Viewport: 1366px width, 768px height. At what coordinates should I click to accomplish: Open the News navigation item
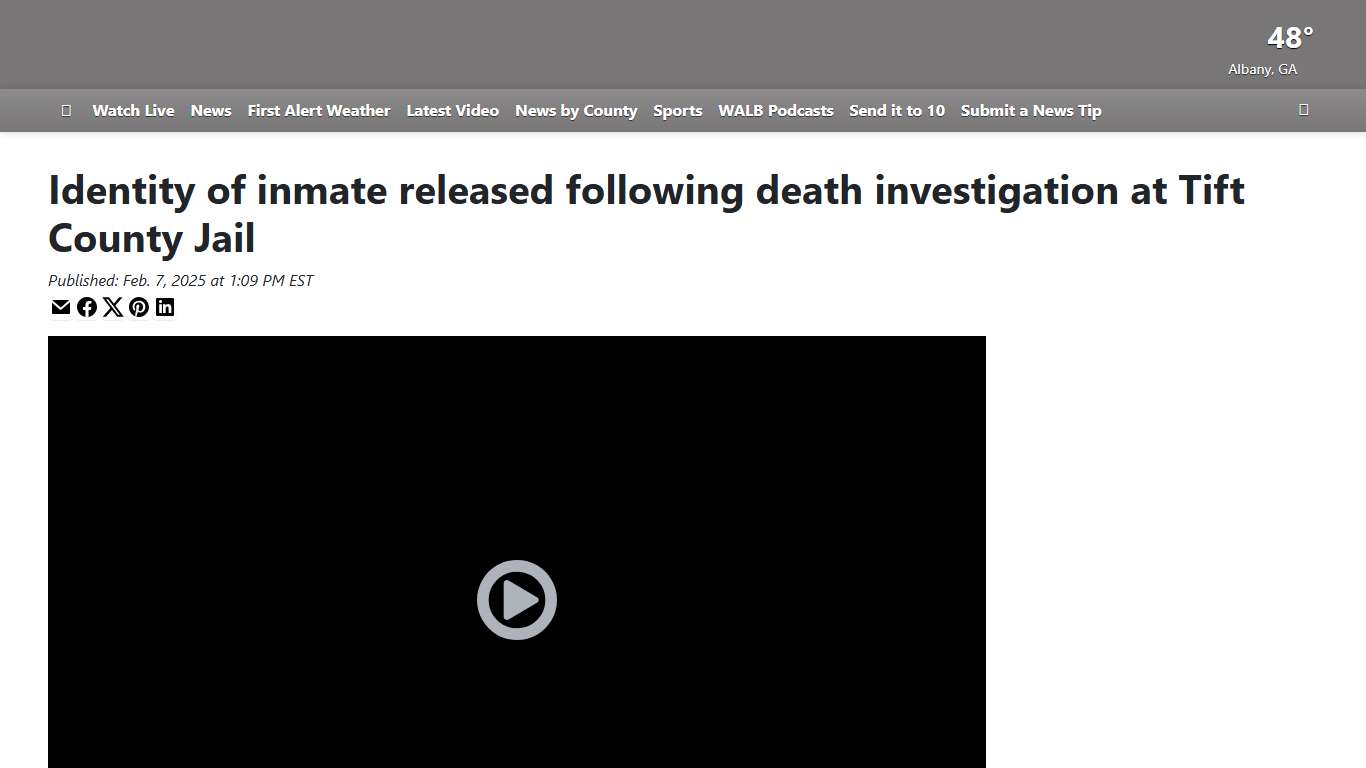(x=210, y=111)
